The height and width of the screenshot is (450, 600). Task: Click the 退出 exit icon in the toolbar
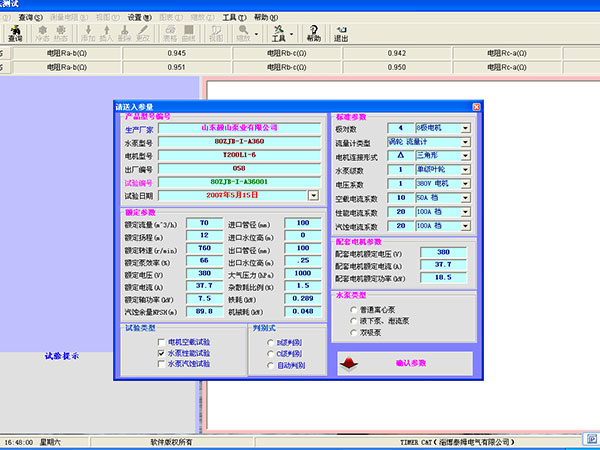pyautogui.click(x=341, y=33)
